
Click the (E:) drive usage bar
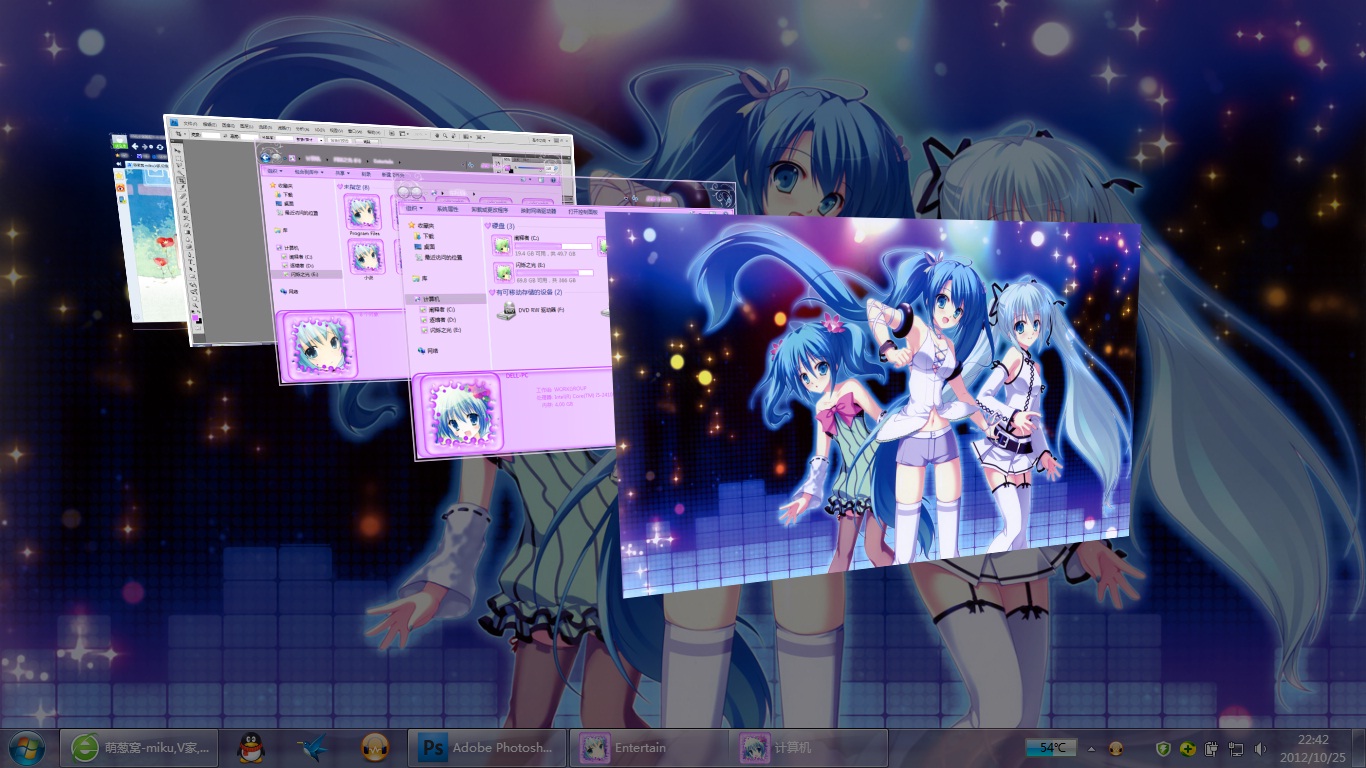[555, 273]
